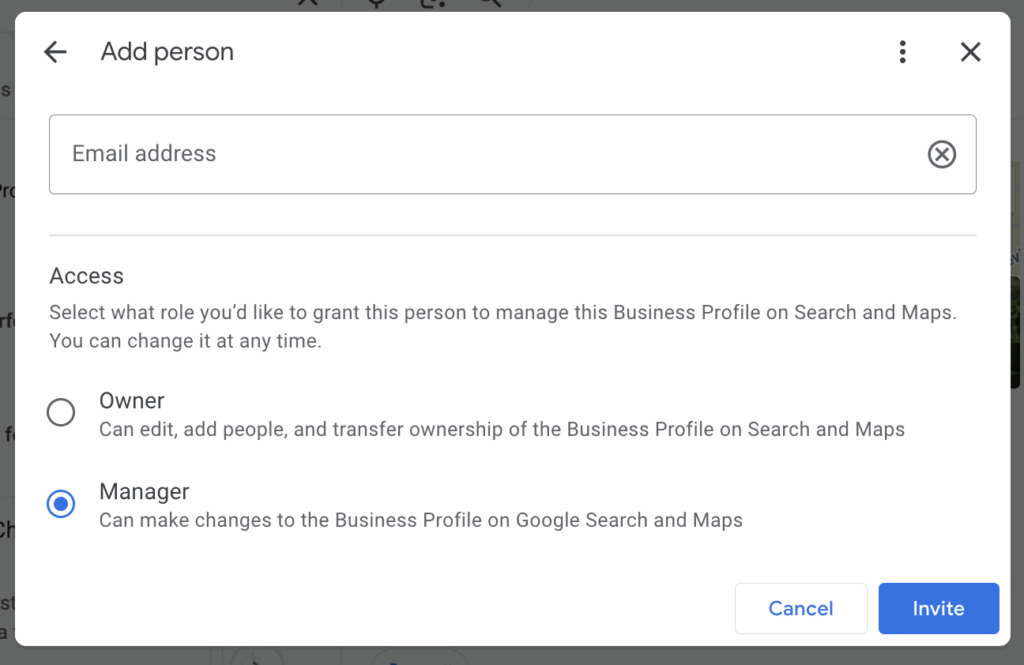This screenshot has height=665, width=1024.
Task: Click the "Manager" role label text
Action: point(144,492)
